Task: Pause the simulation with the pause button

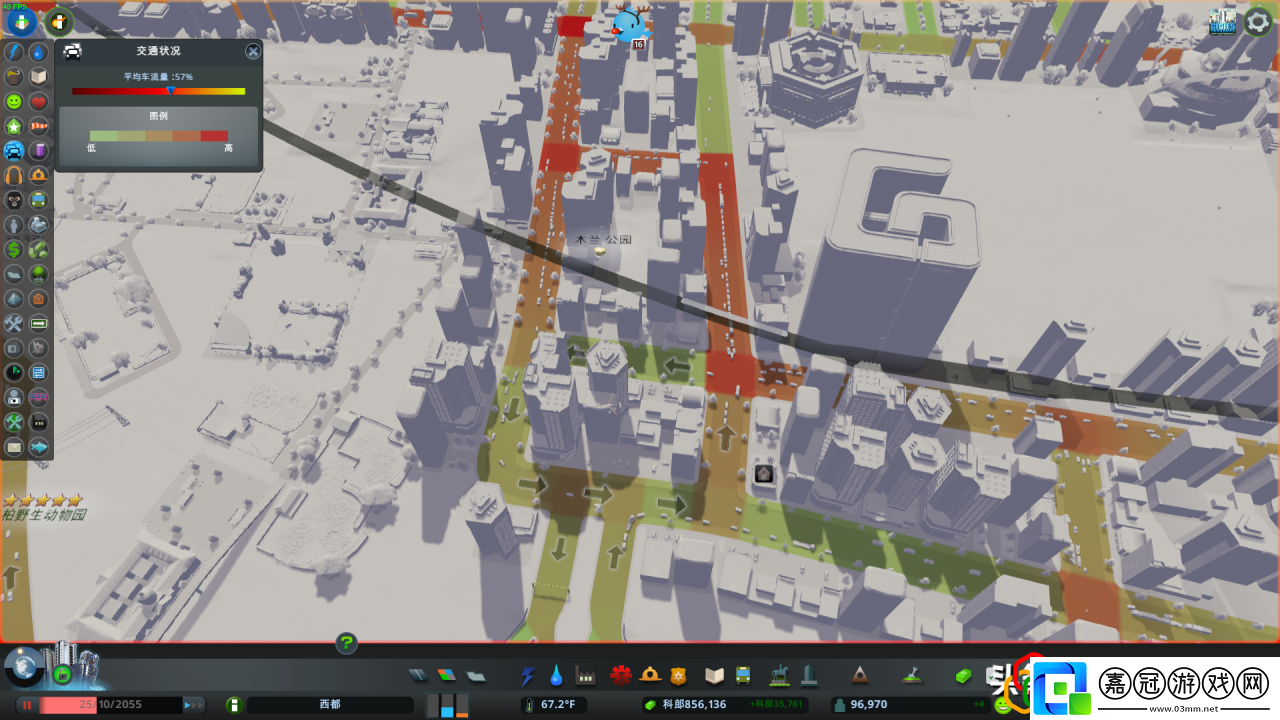Action: click(27, 705)
